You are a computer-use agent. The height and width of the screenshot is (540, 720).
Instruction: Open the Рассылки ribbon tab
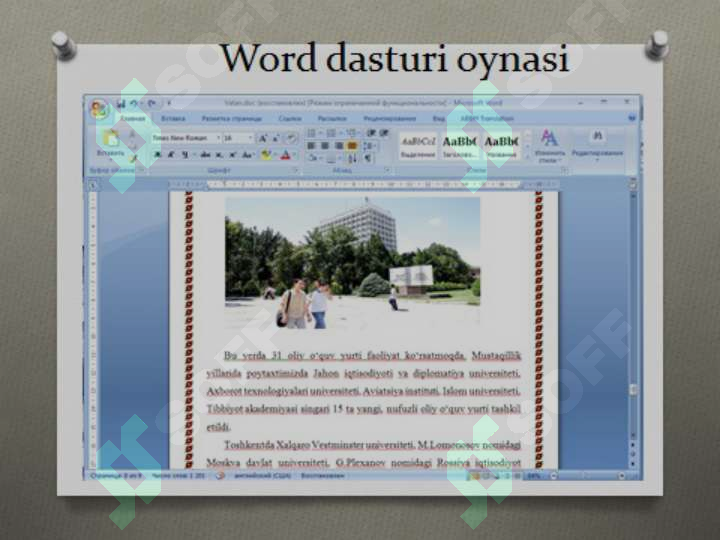(x=332, y=118)
